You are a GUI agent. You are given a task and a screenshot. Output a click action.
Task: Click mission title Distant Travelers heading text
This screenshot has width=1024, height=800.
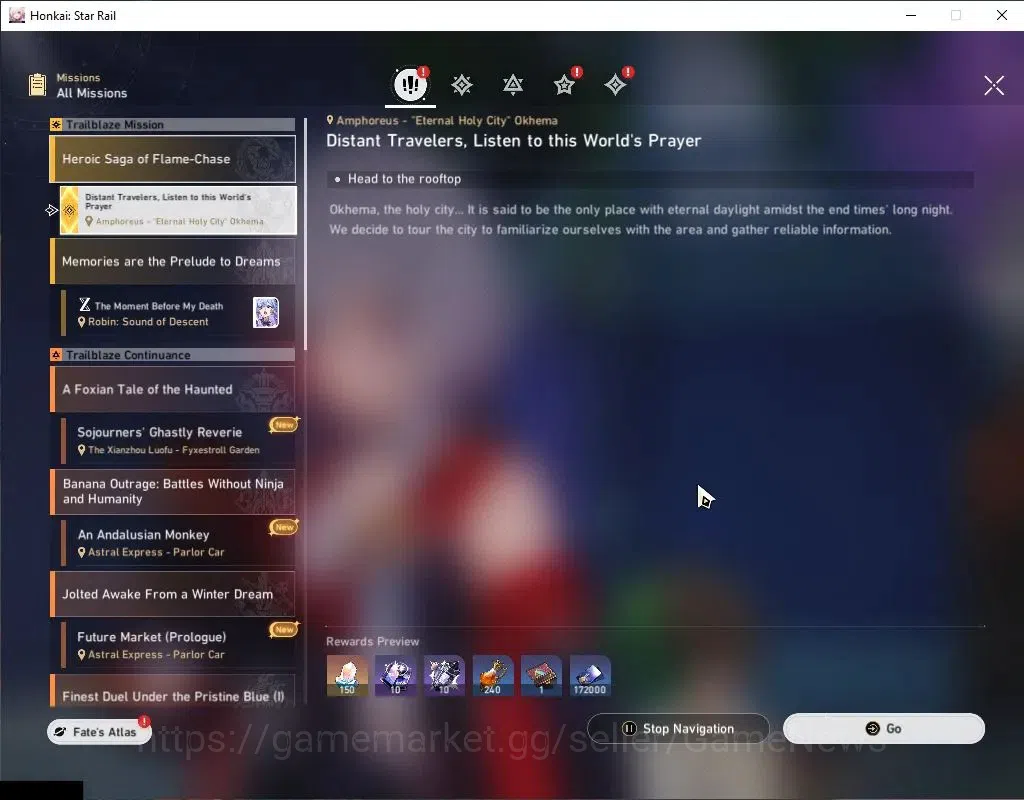(x=513, y=140)
